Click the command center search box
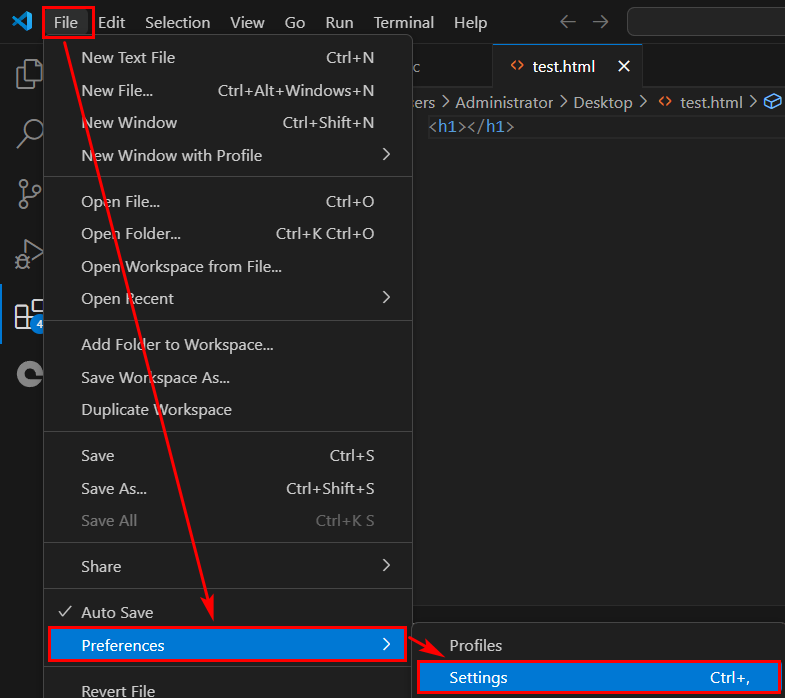The width and height of the screenshot is (785, 698). point(705,21)
